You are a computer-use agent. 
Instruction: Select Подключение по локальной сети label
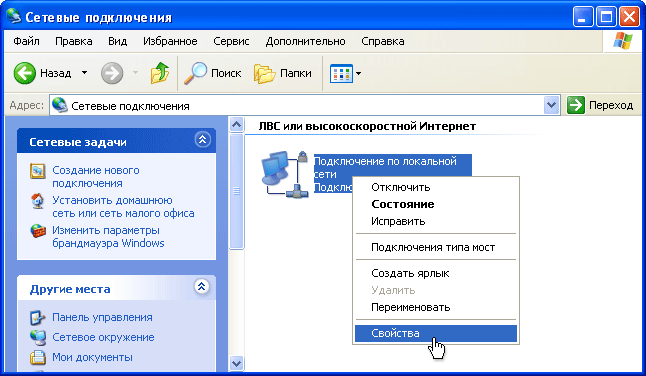[x=385, y=168]
